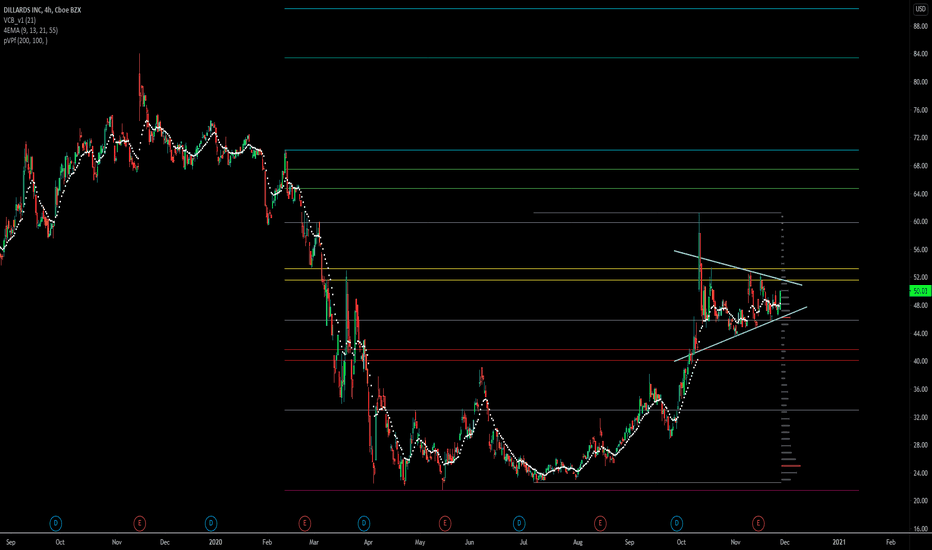Click the 40.00 price axis label
Image resolution: width=932 pixels, height=550 pixels.
click(920, 362)
